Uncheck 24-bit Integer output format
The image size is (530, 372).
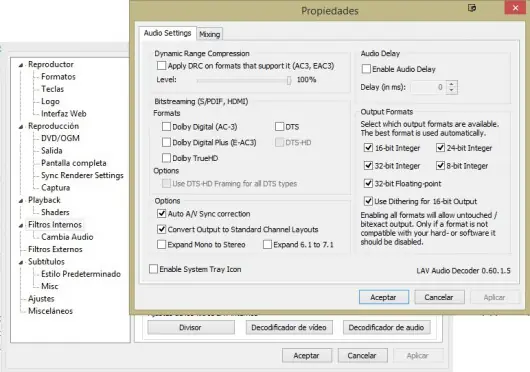click(440, 148)
